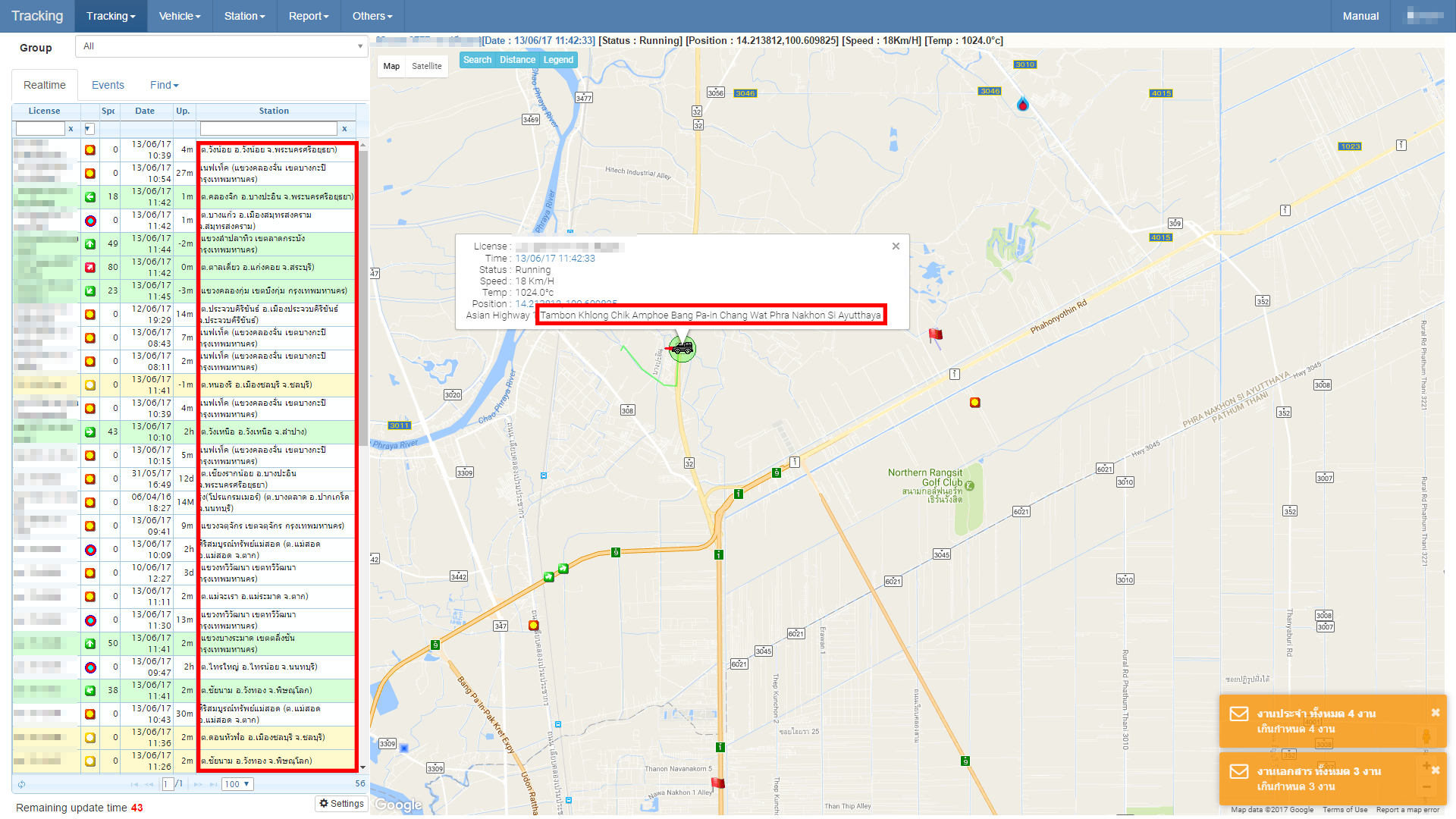1456x819 pixels.
Task: Go to last page of the grid
Action: pyautogui.click(x=212, y=784)
